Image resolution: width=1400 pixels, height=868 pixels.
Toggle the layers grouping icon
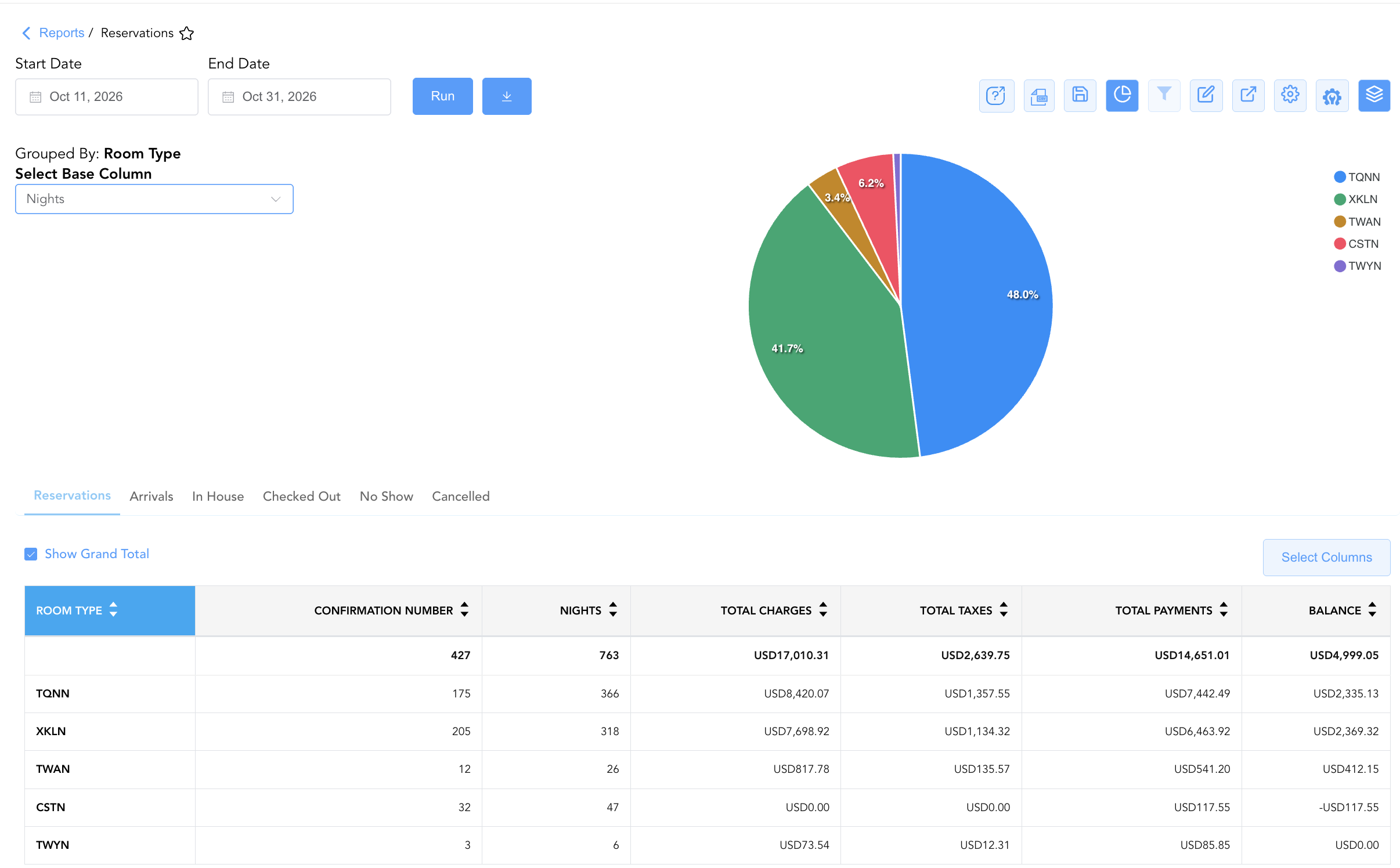click(1374, 96)
